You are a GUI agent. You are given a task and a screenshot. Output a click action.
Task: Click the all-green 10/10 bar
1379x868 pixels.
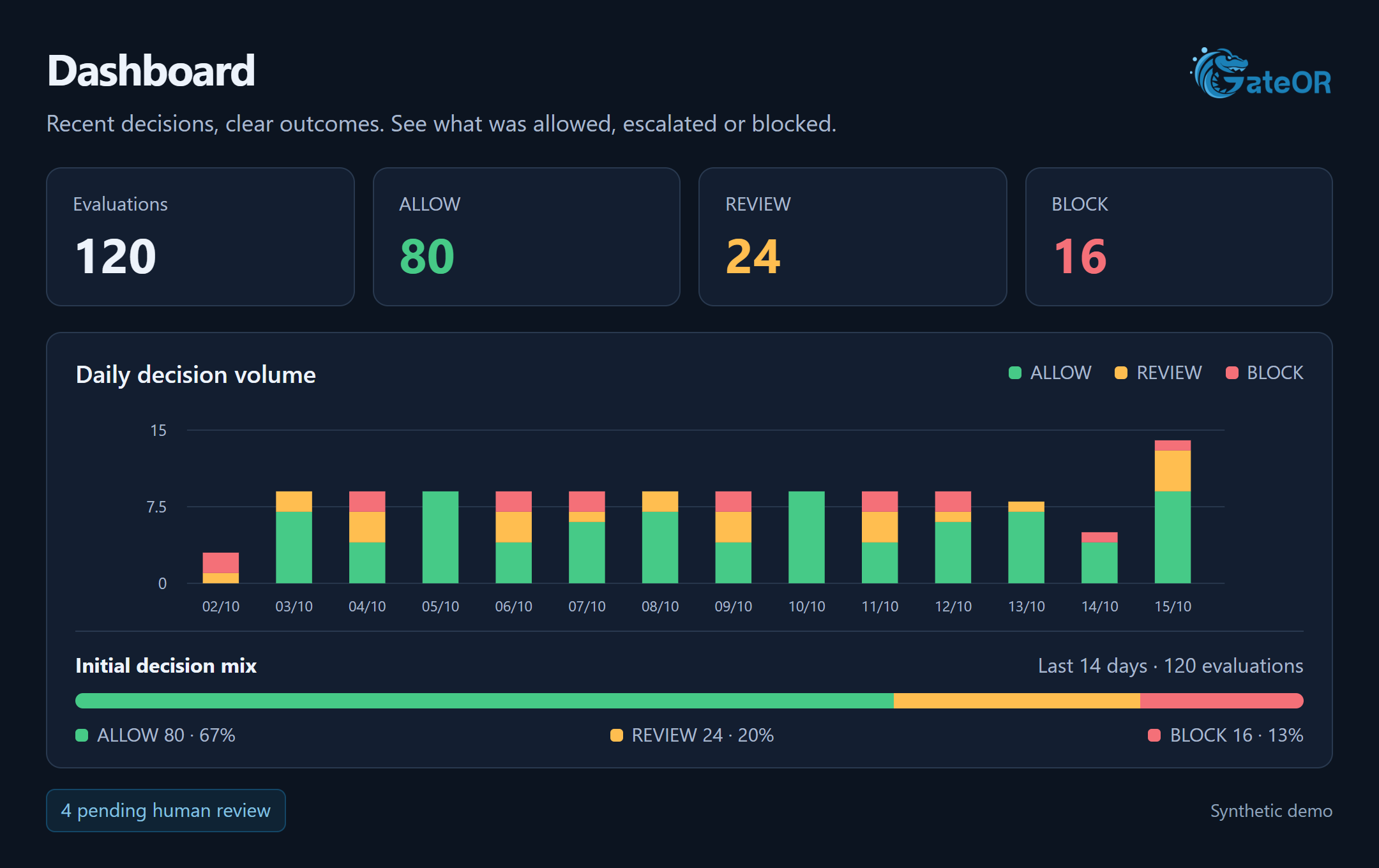(x=807, y=537)
